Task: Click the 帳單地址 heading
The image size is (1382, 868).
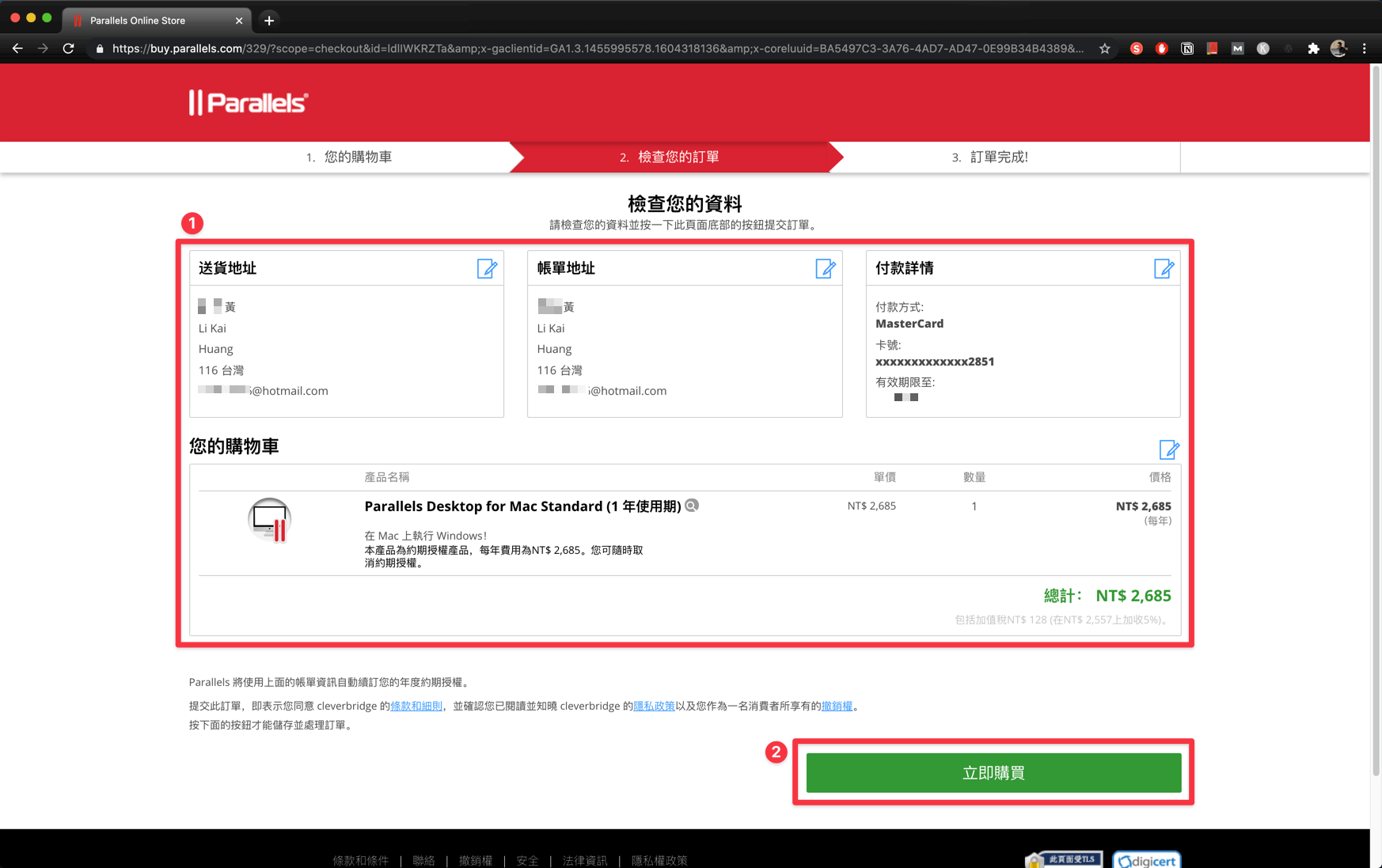Action: pos(566,268)
